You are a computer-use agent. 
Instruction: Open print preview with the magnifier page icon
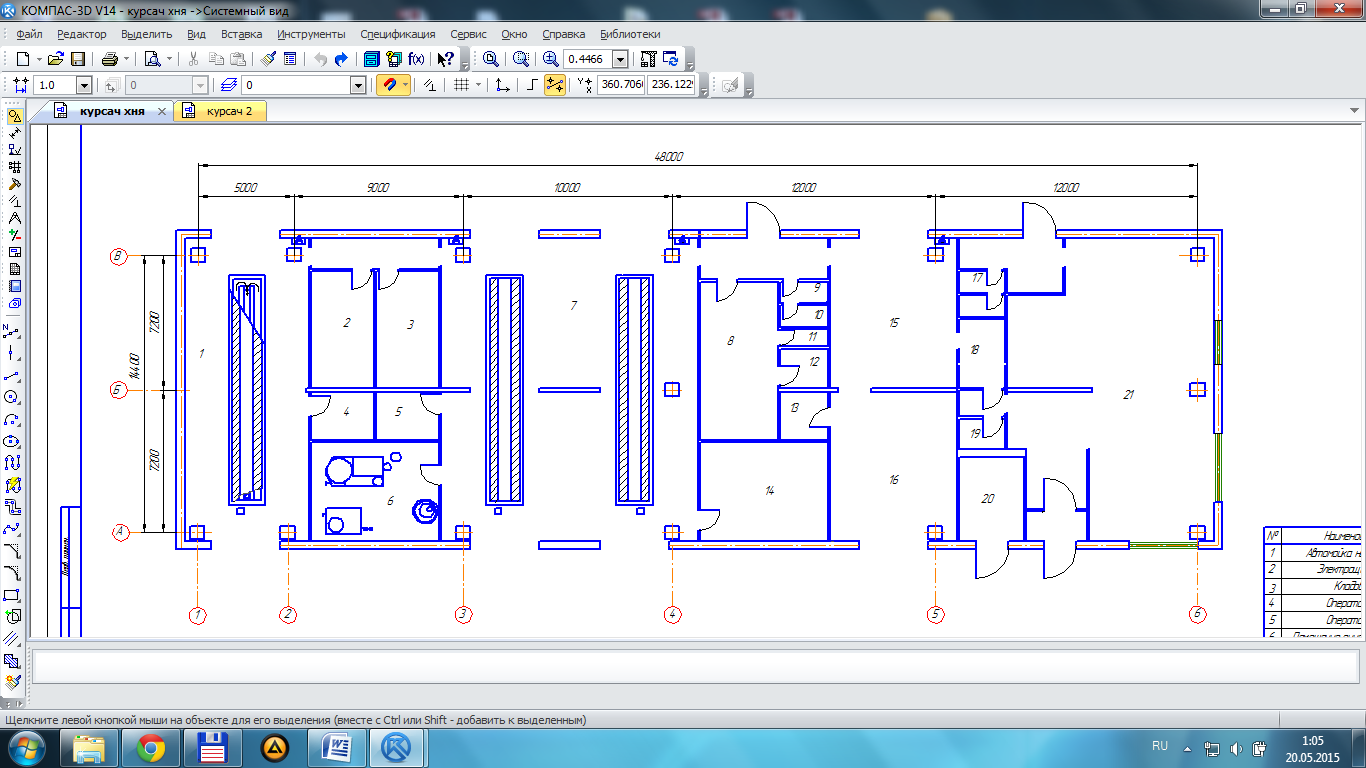(x=152, y=59)
